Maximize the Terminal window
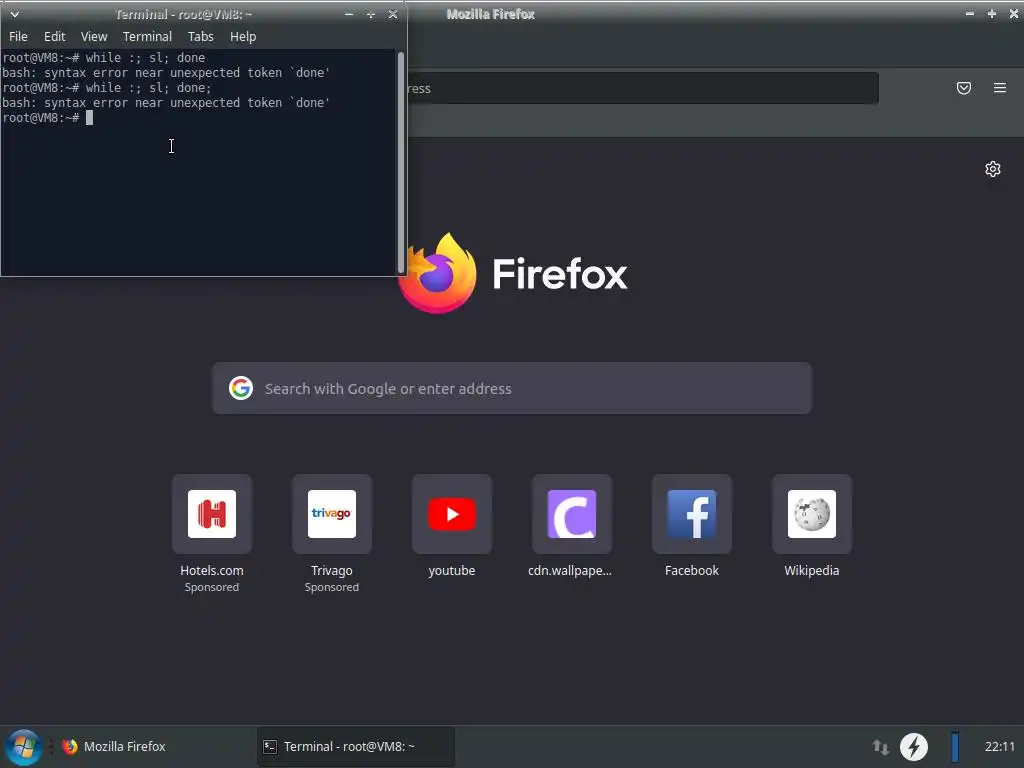This screenshot has height=768, width=1024. pyautogui.click(x=370, y=14)
